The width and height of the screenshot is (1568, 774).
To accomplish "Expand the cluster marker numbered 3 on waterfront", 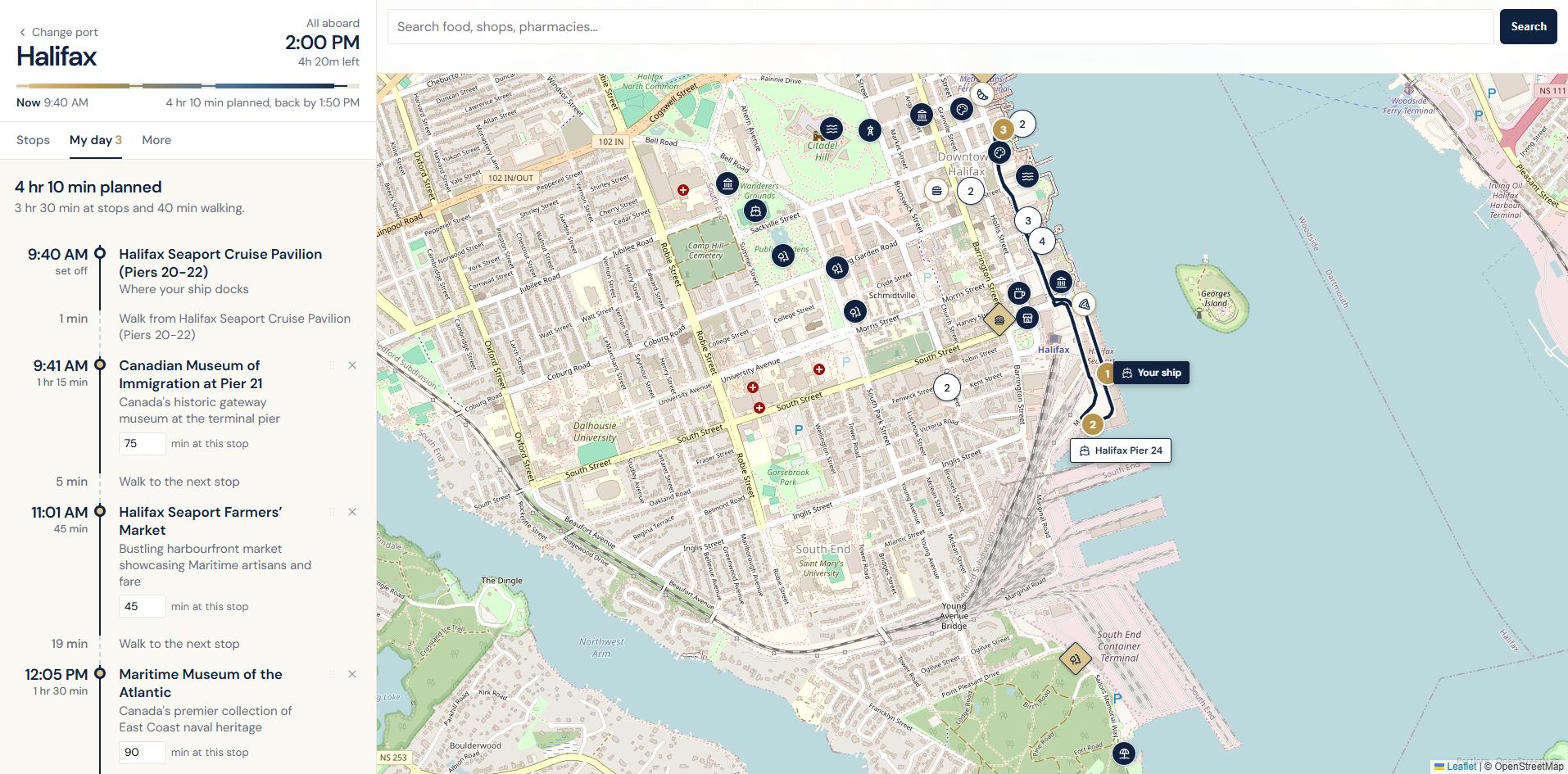I will coord(1028,220).
